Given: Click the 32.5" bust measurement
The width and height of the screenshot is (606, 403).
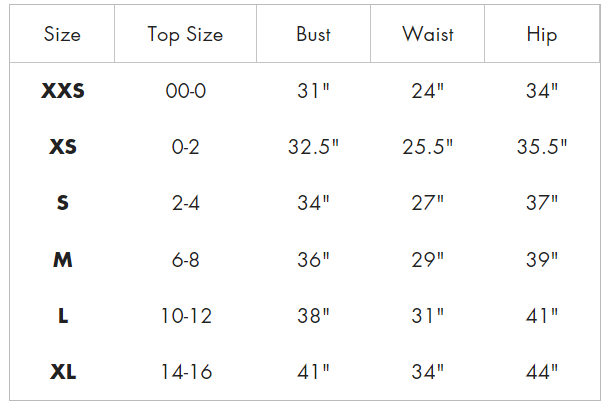Looking at the screenshot, I should (313, 147).
